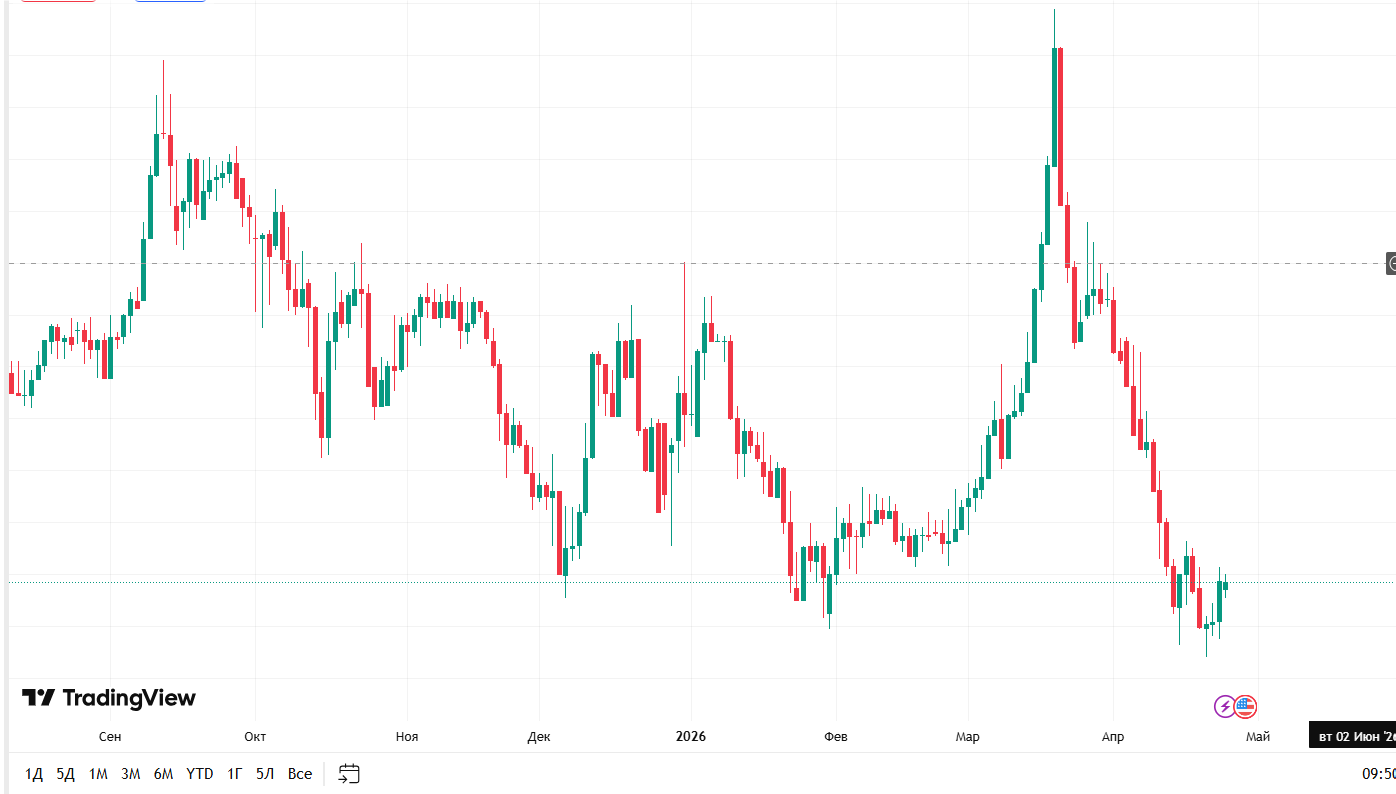This screenshot has height=794, width=1396.
Task: Show all data with Все
Action: (300, 774)
